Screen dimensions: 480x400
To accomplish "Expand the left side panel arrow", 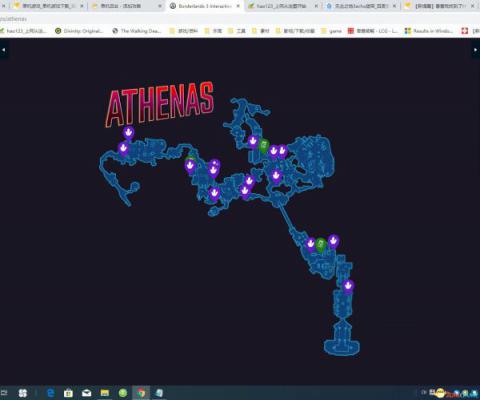I will click(4, 50).
